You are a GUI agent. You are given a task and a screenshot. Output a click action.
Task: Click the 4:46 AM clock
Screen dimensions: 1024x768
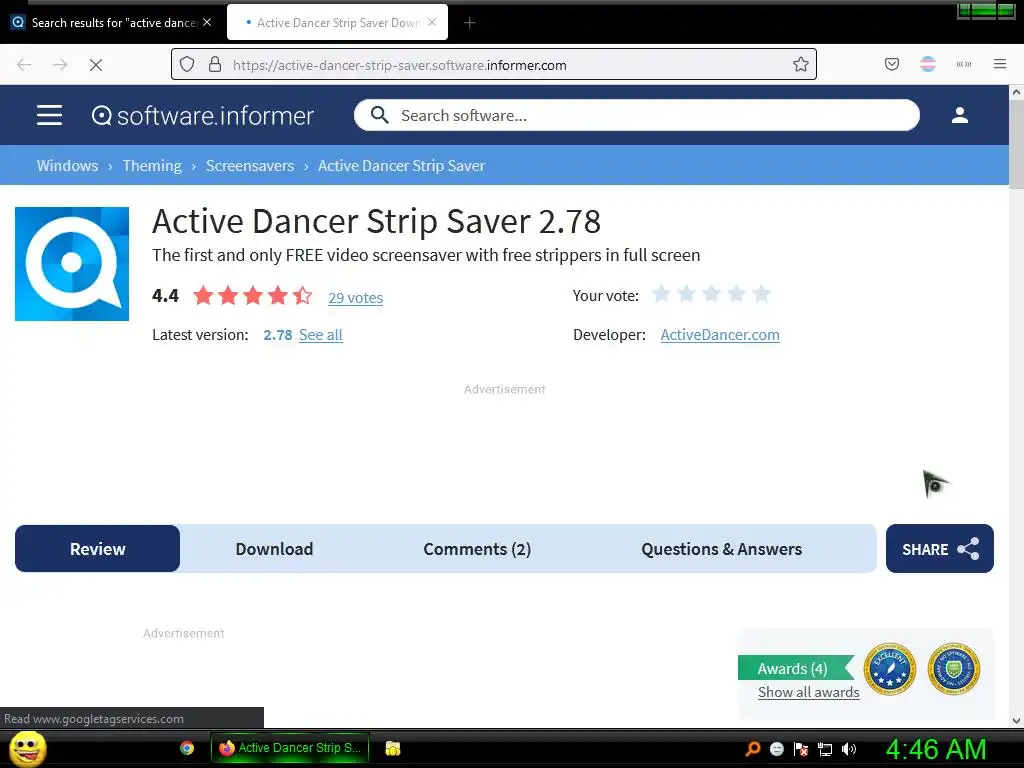935,749
